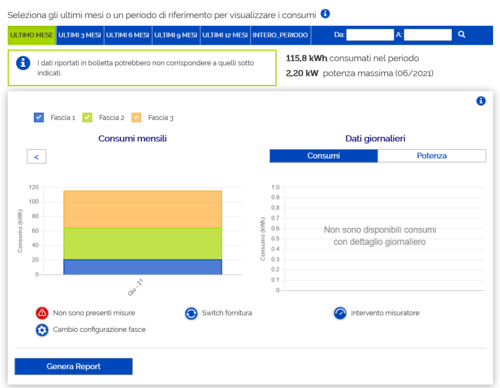
Task: Switch to the Consumi daily data tab
Action: click(323, 156)
